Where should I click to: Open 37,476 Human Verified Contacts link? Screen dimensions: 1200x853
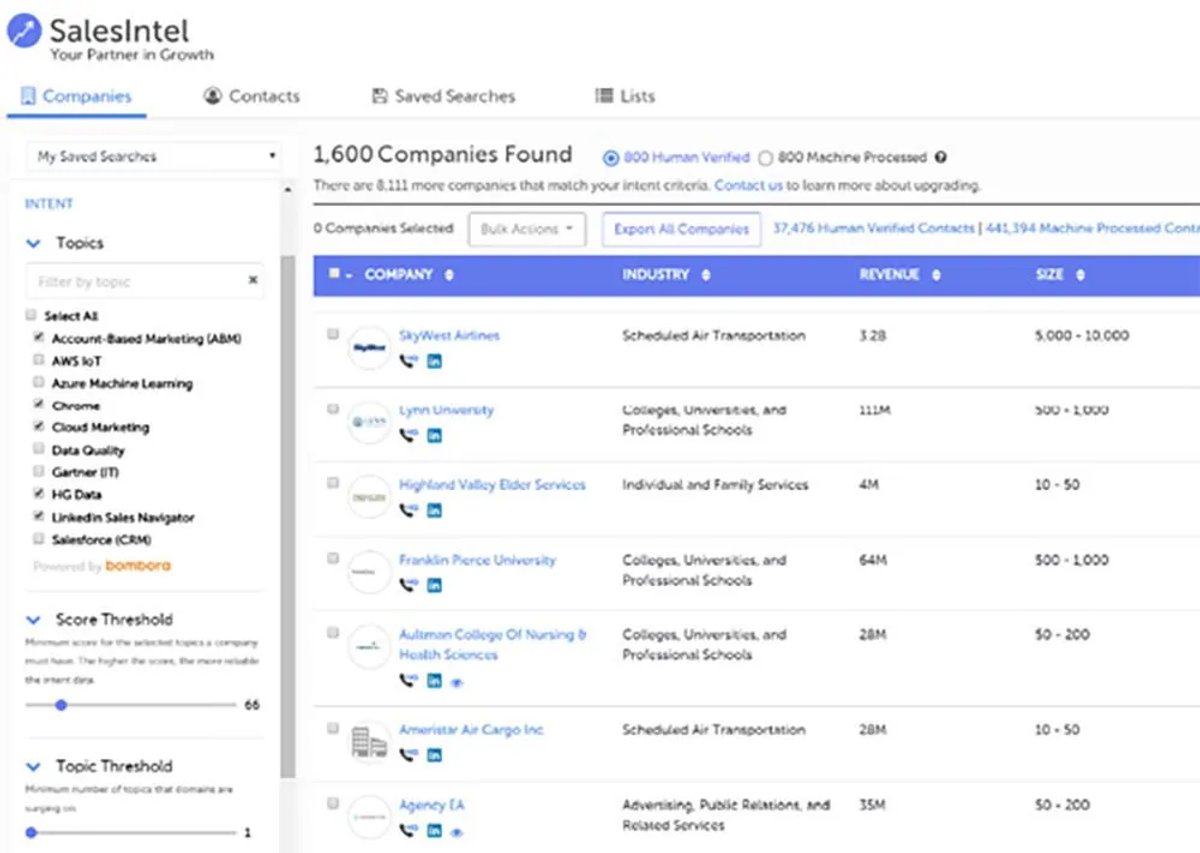tap(874, 228)
